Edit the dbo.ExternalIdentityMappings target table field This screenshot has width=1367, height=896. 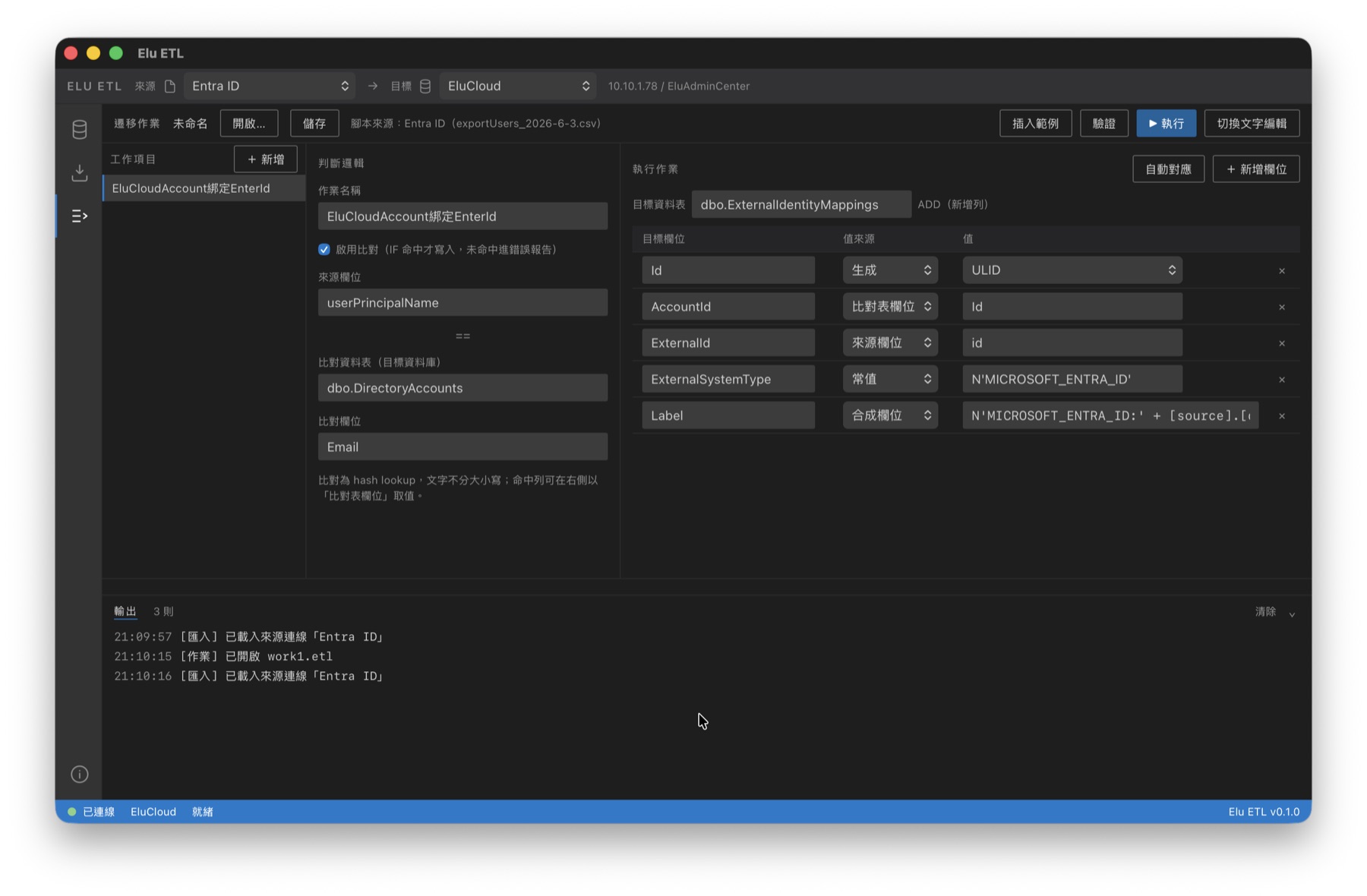[x=801, y=205]
